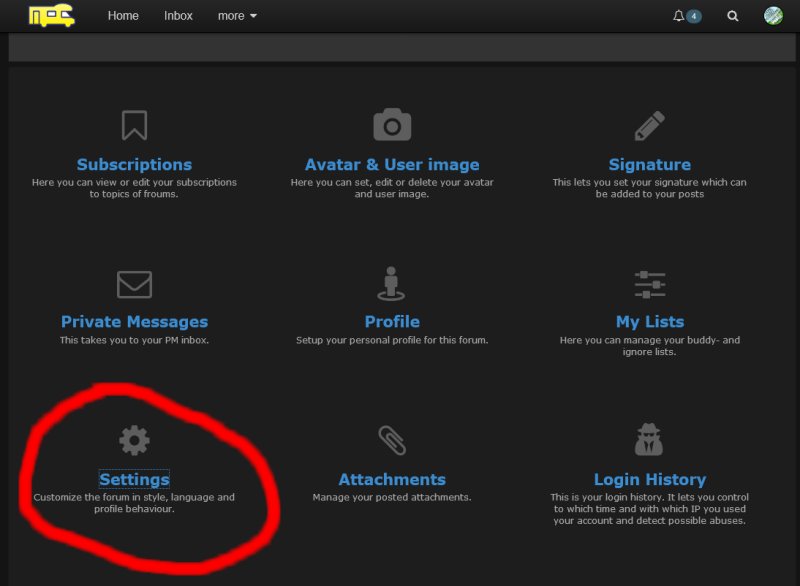Click the Subscriptions bookmark icon
Screen dimensions: 800x586
(134, 125)
